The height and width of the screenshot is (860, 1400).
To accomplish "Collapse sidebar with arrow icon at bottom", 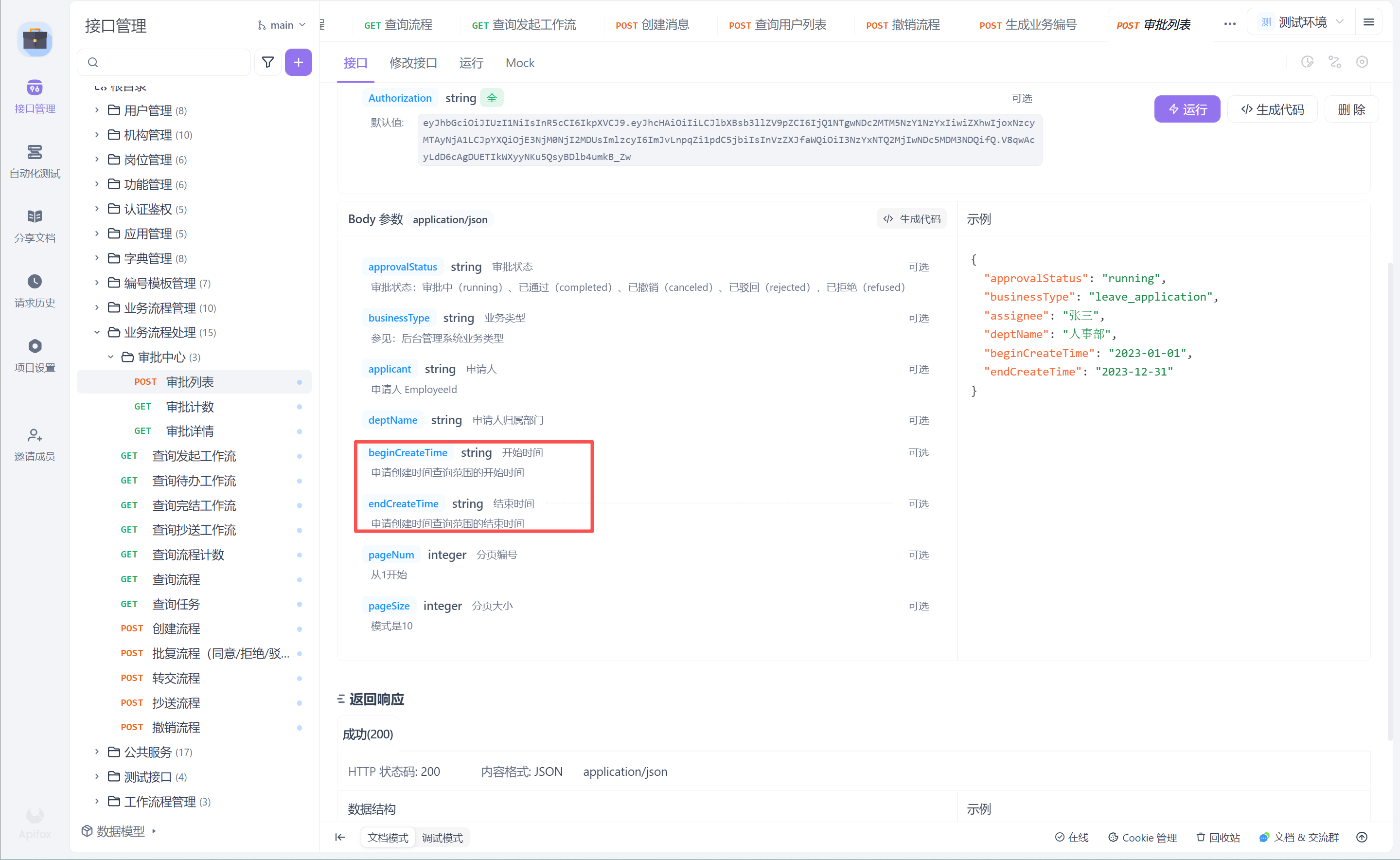I will pos(340,837).
